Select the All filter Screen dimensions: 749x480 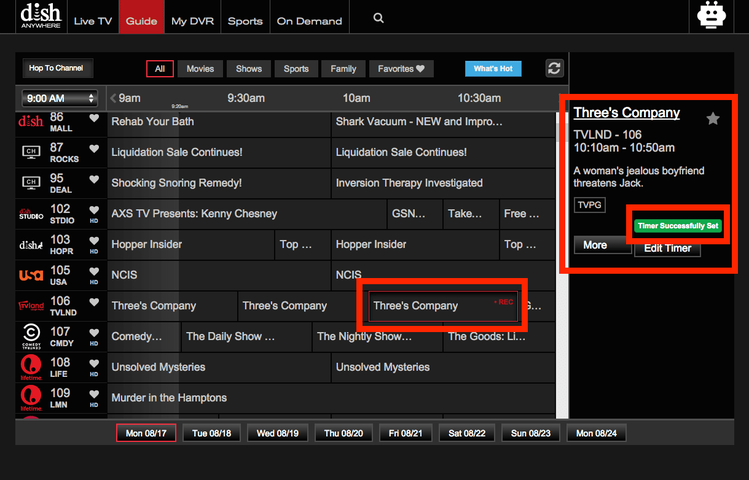pyautogui.click(x=160, y=69)
